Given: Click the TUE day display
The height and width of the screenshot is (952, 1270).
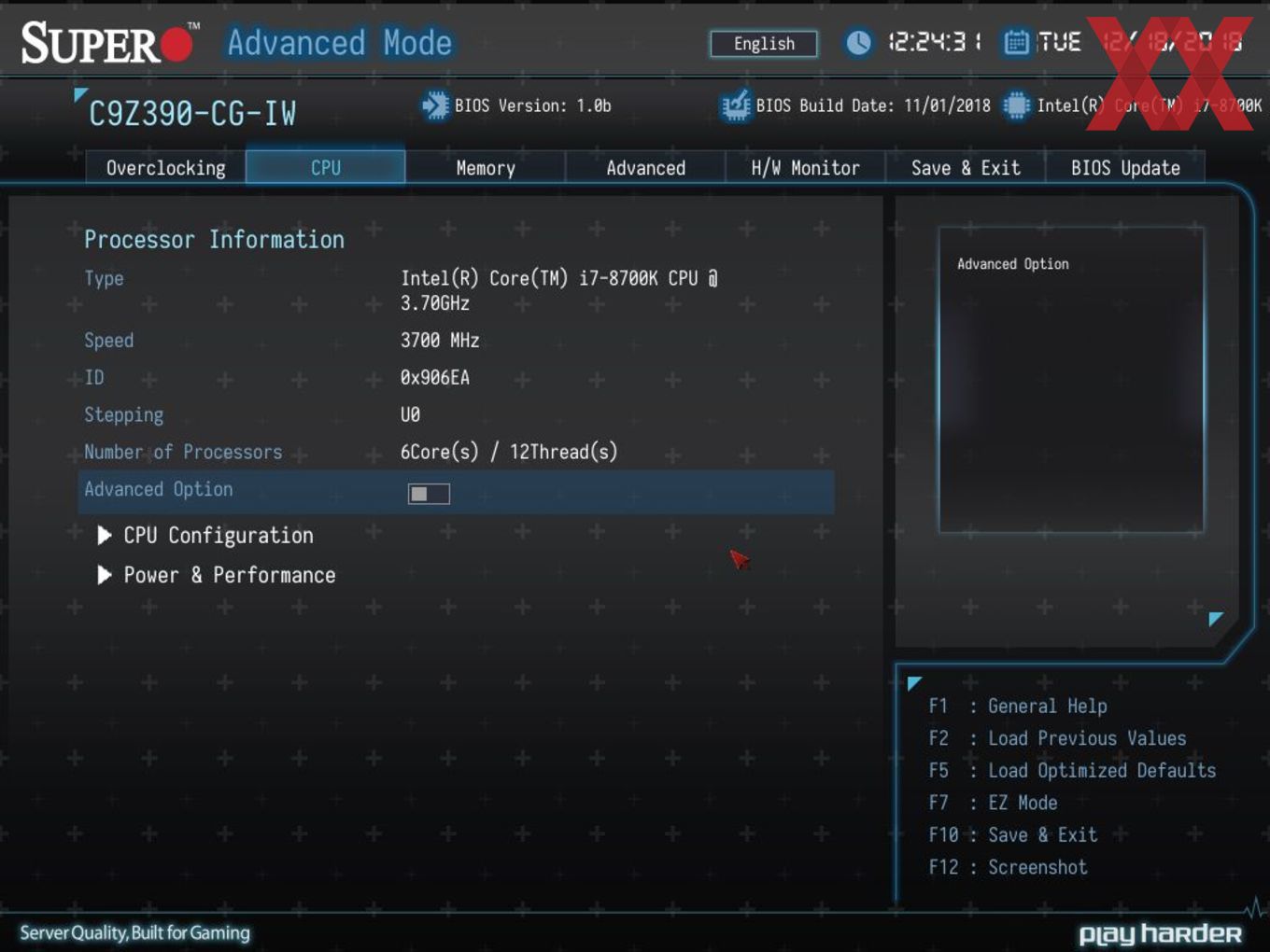Looking at the screenshot, I should (1060, 42).
